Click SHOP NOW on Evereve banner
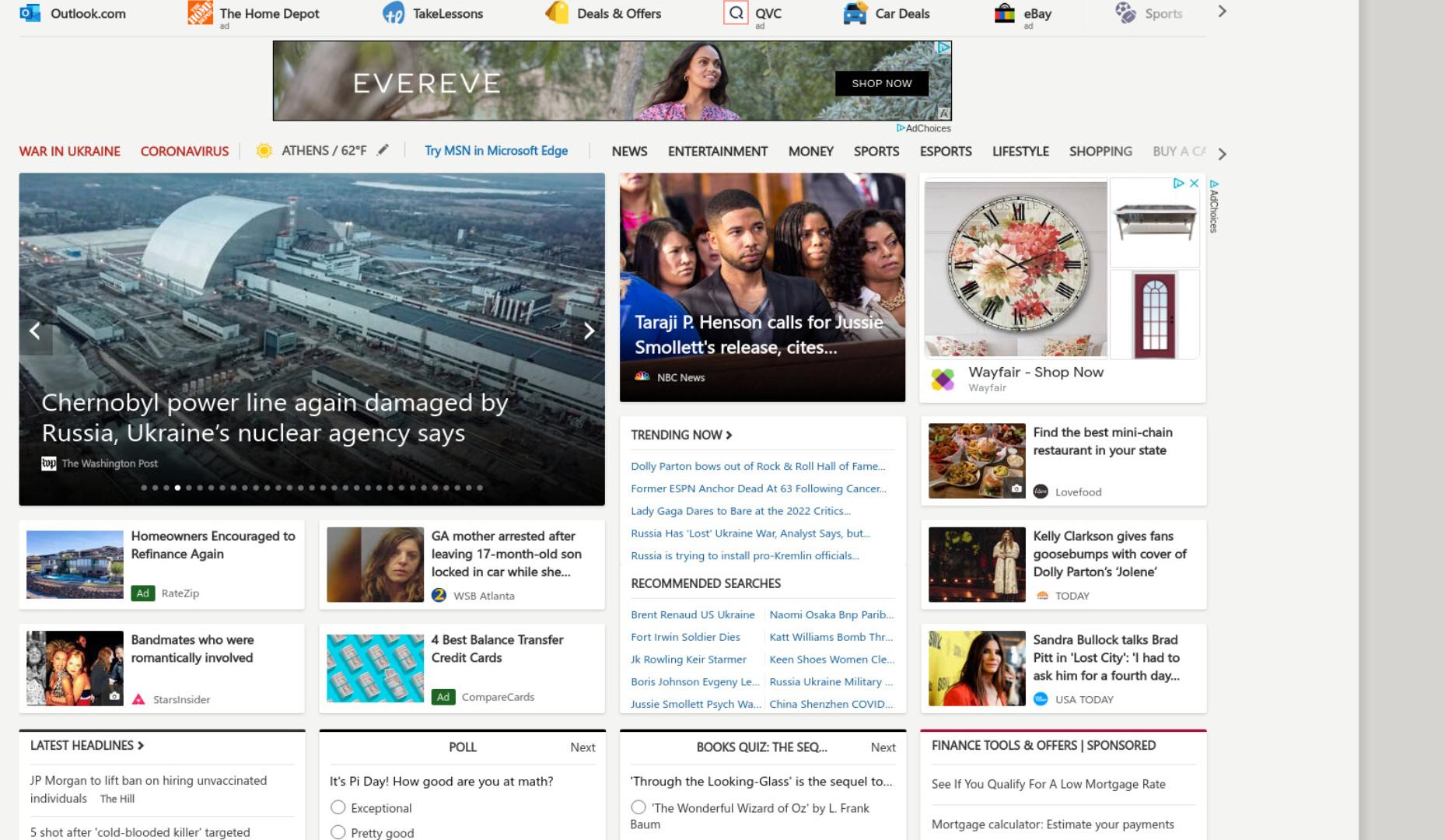 881,83
